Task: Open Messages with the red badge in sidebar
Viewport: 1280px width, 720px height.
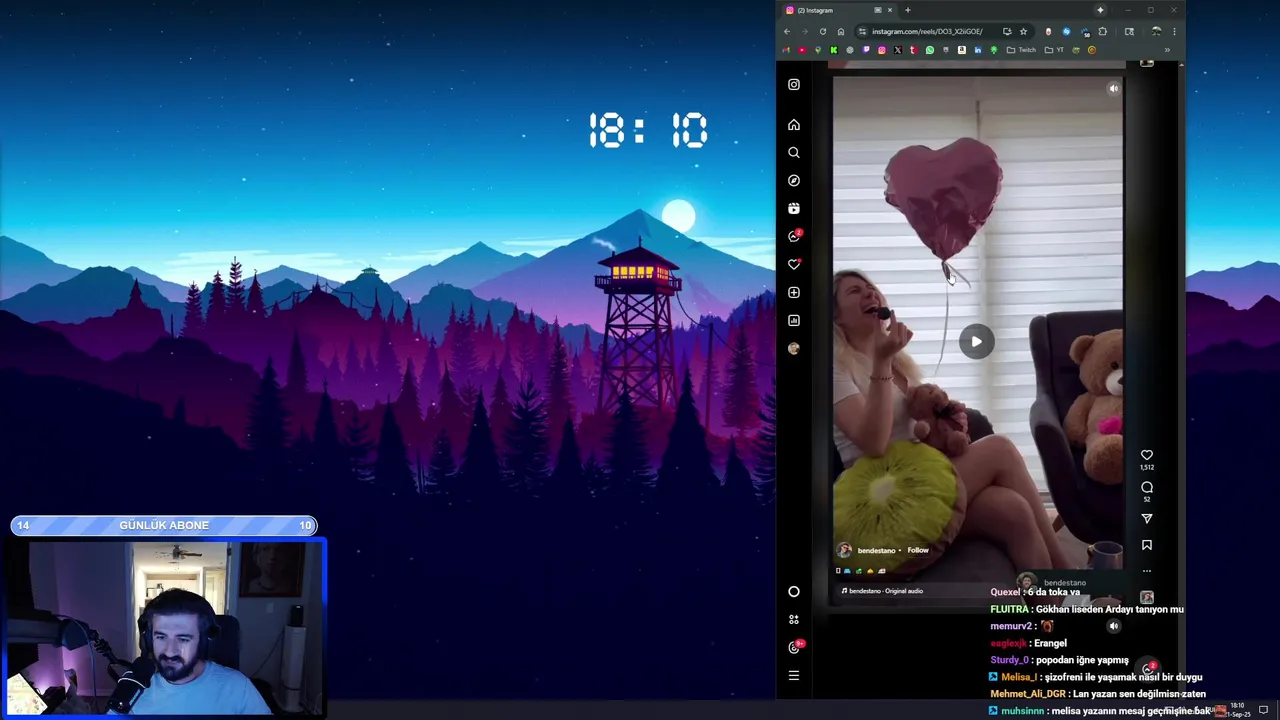Action: 795,236
